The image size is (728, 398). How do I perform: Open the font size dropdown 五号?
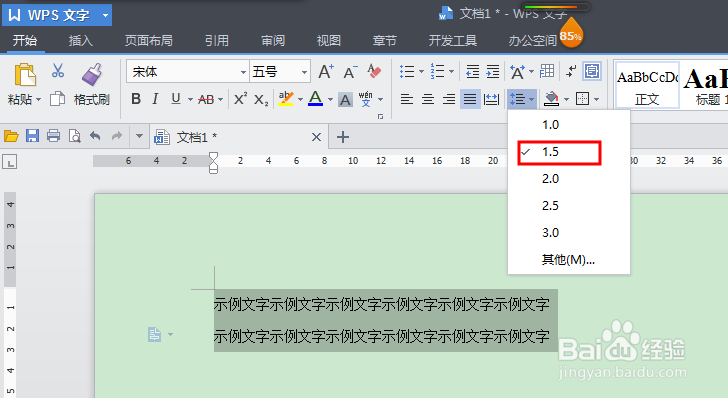pyautogui.click(x=304, y=72)
